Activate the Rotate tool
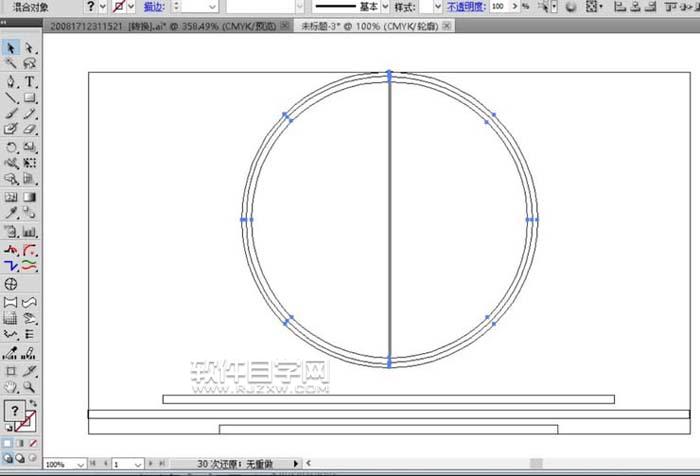 click(11, 147)
